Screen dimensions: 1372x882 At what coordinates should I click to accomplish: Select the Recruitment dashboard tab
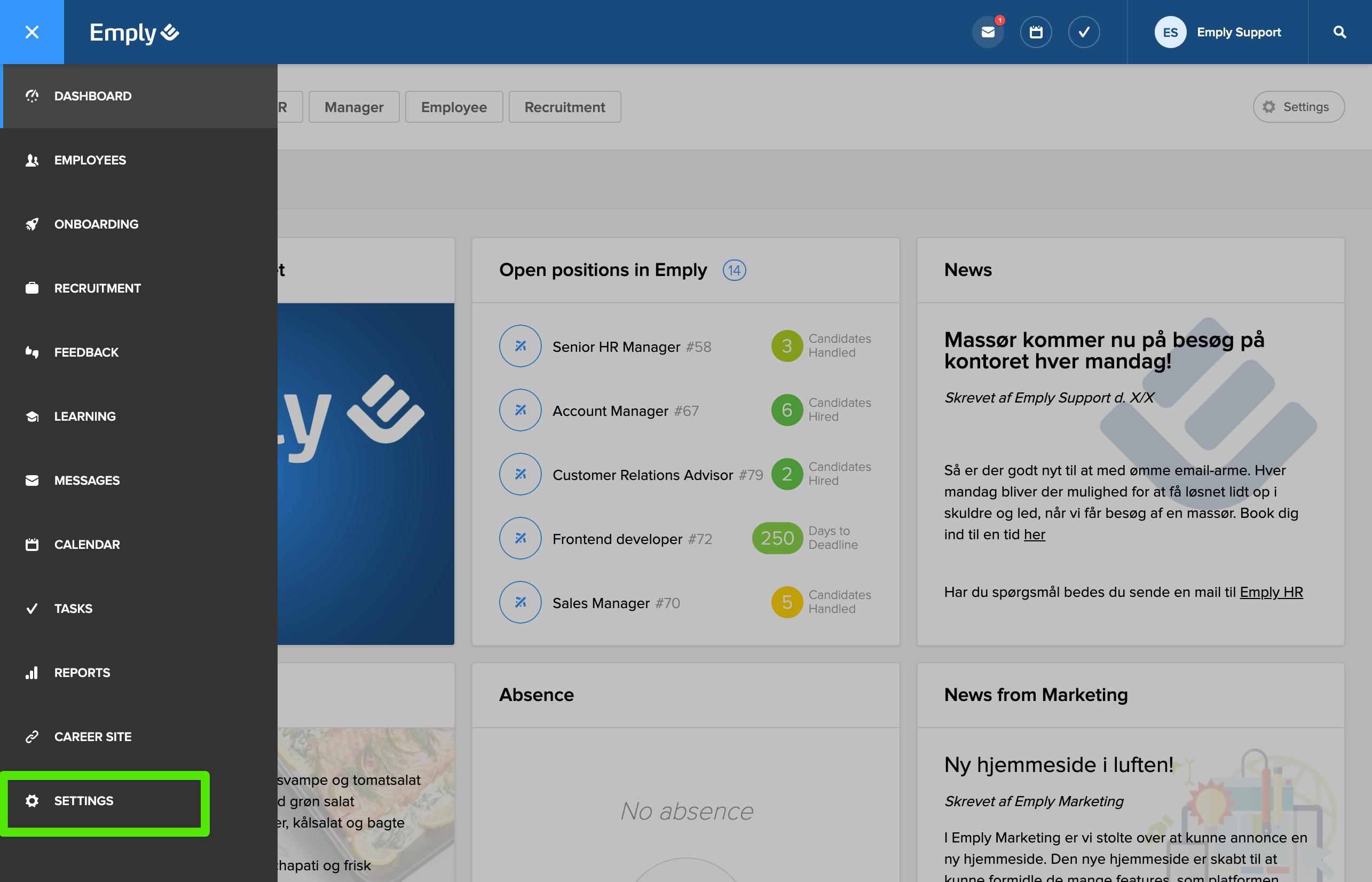pos(565,107)
